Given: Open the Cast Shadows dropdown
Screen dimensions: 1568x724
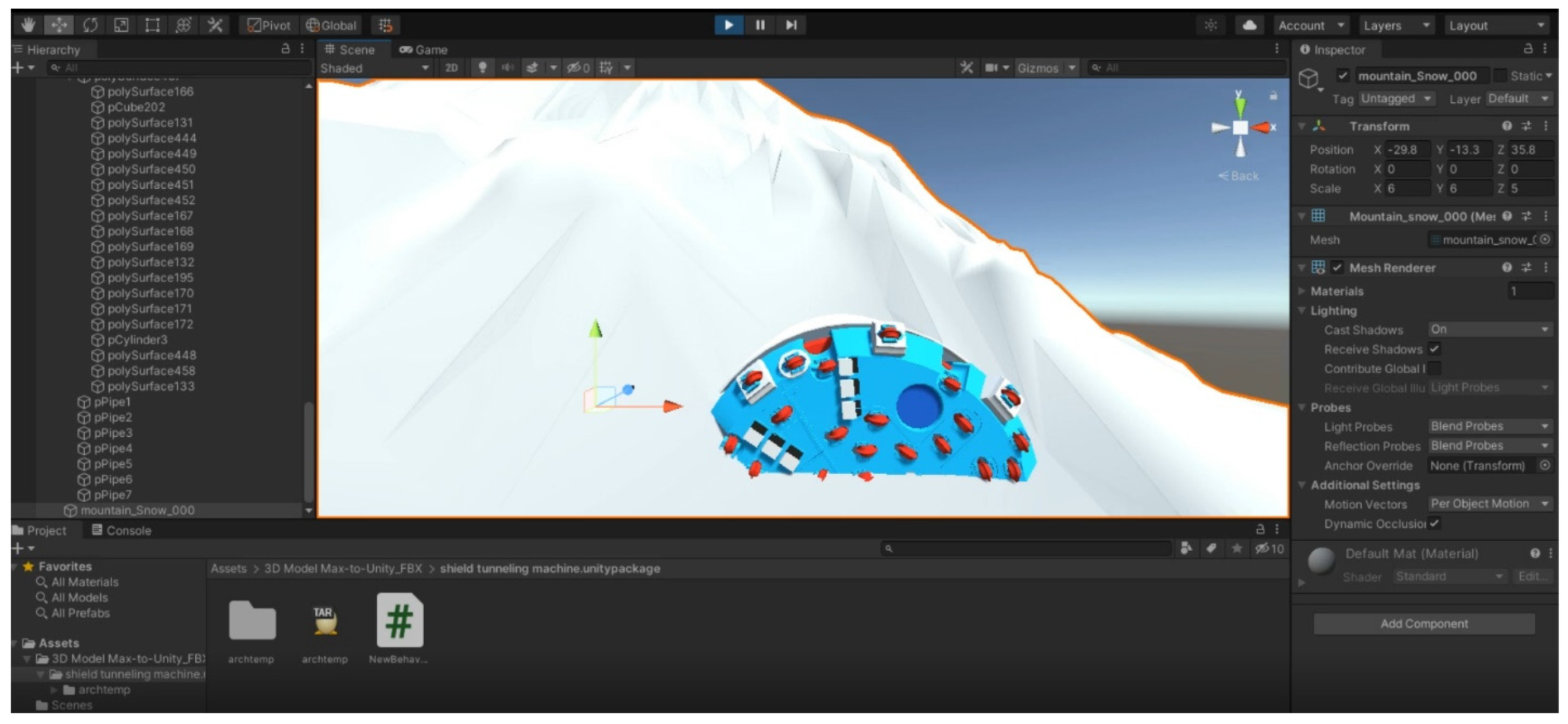Looking at the screenshot, I should [1489, 330].
